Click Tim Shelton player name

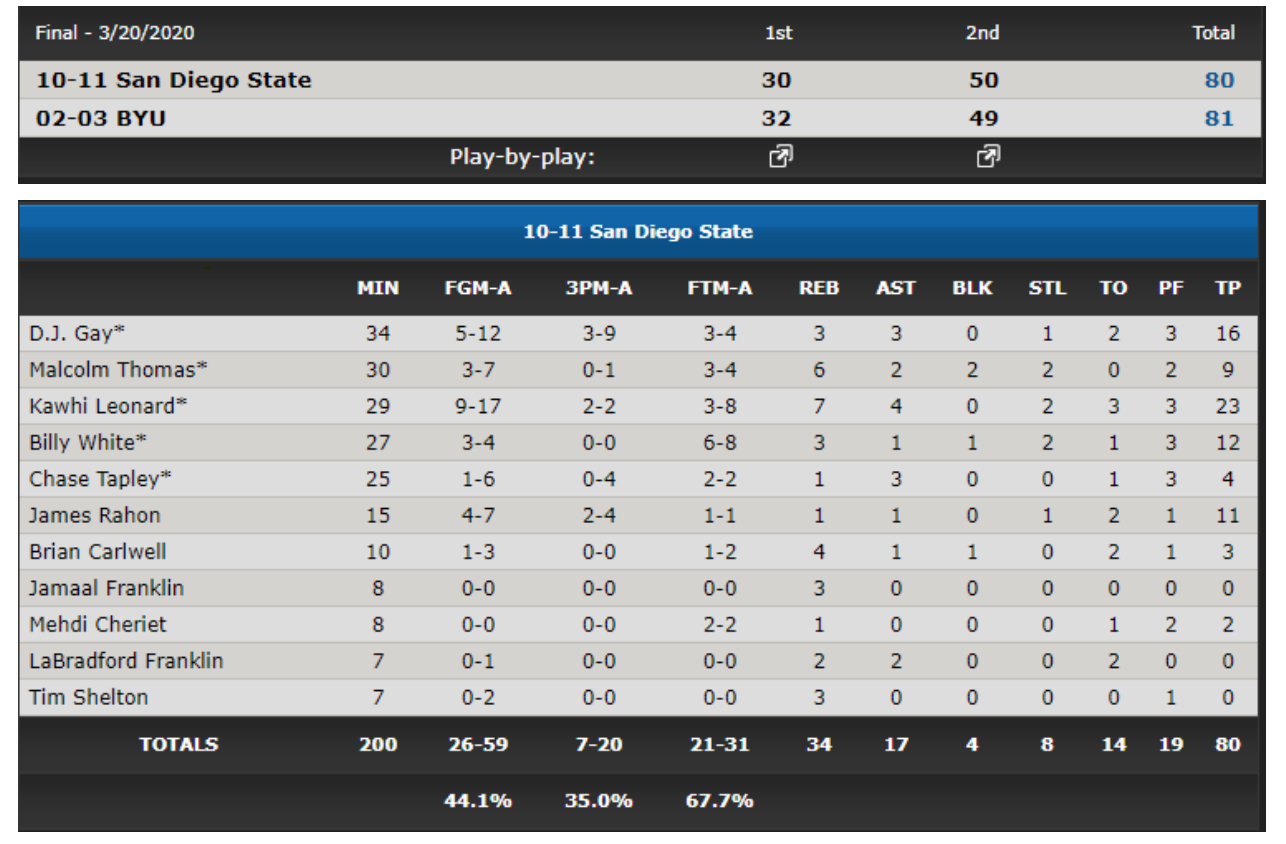point(88,698)
